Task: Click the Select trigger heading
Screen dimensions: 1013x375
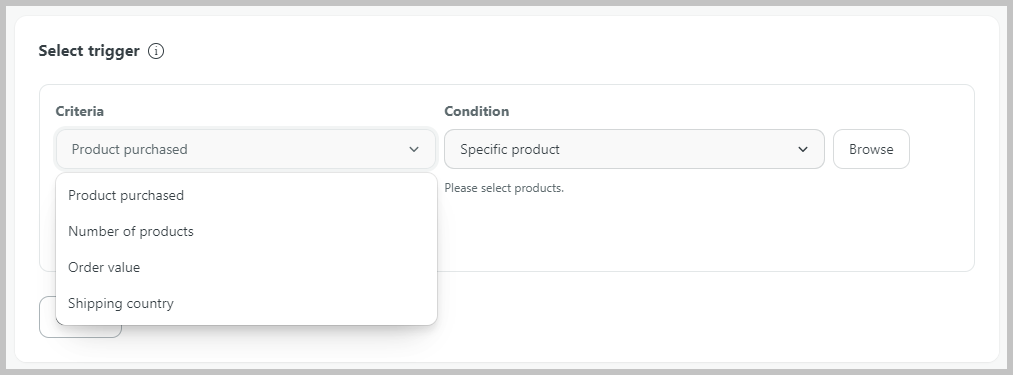Action: 89,51
